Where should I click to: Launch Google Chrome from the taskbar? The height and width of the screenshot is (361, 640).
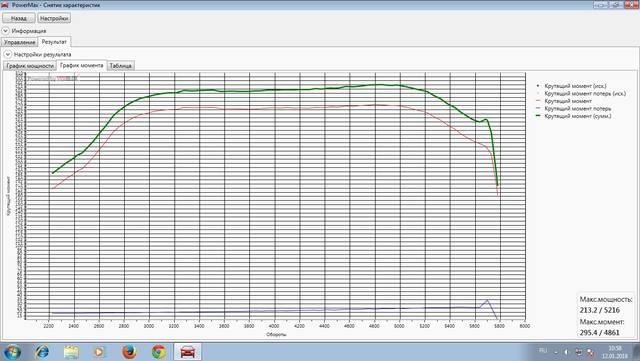159,352
